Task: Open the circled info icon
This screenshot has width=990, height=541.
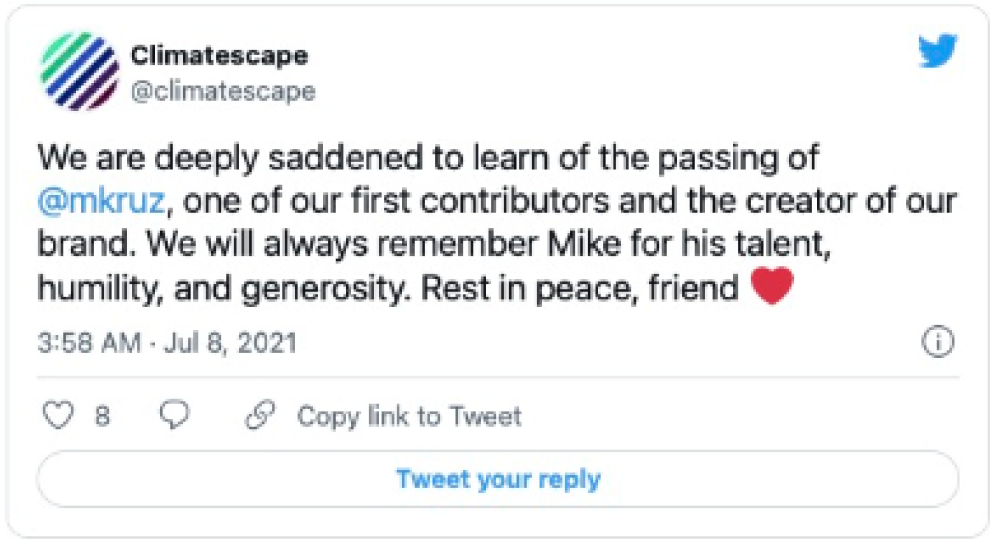Action: pos(937,343)
